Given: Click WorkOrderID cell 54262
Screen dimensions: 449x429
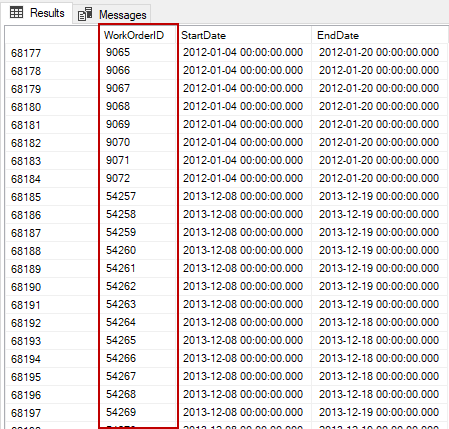Looking at the screenshot, I should pos(137,286).
